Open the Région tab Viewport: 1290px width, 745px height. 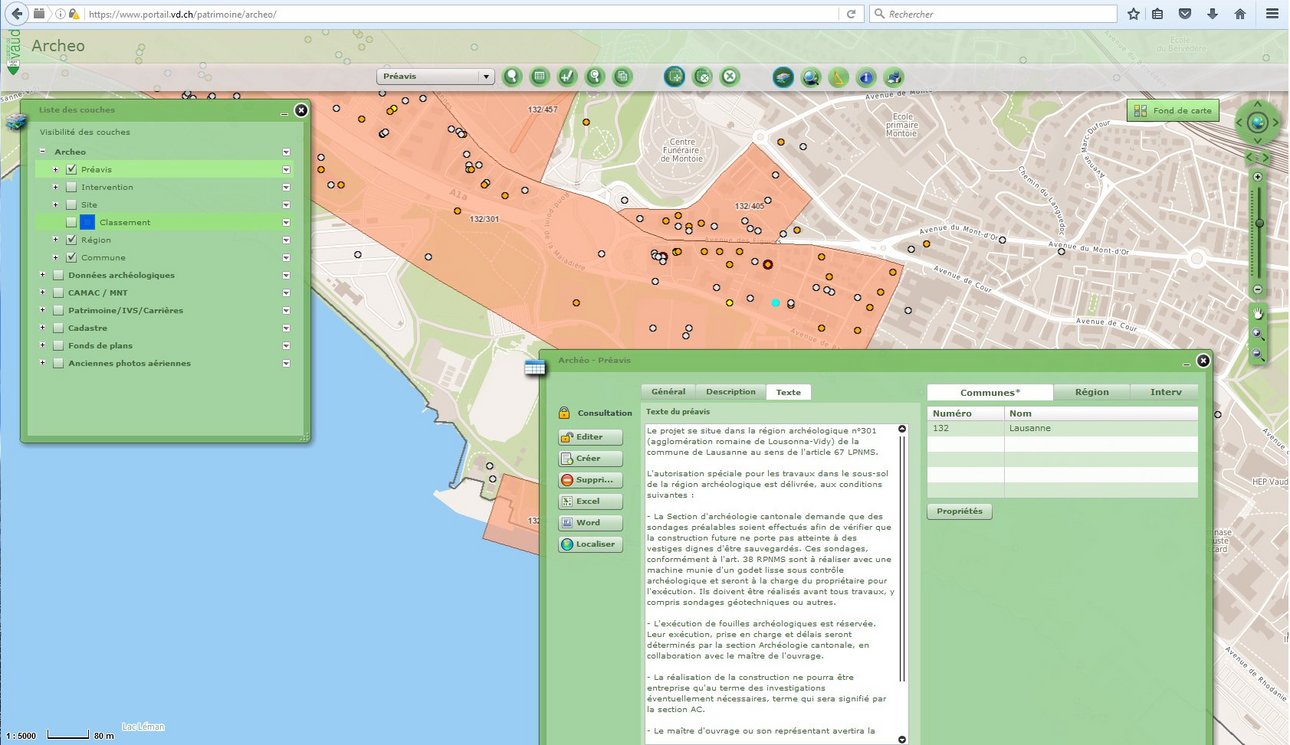[1091, 392]
